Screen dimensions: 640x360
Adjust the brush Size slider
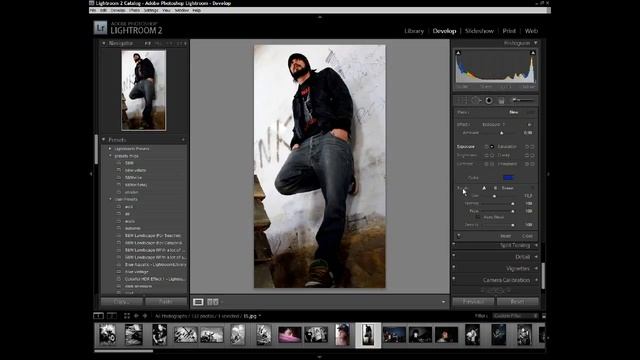[494, 196]
